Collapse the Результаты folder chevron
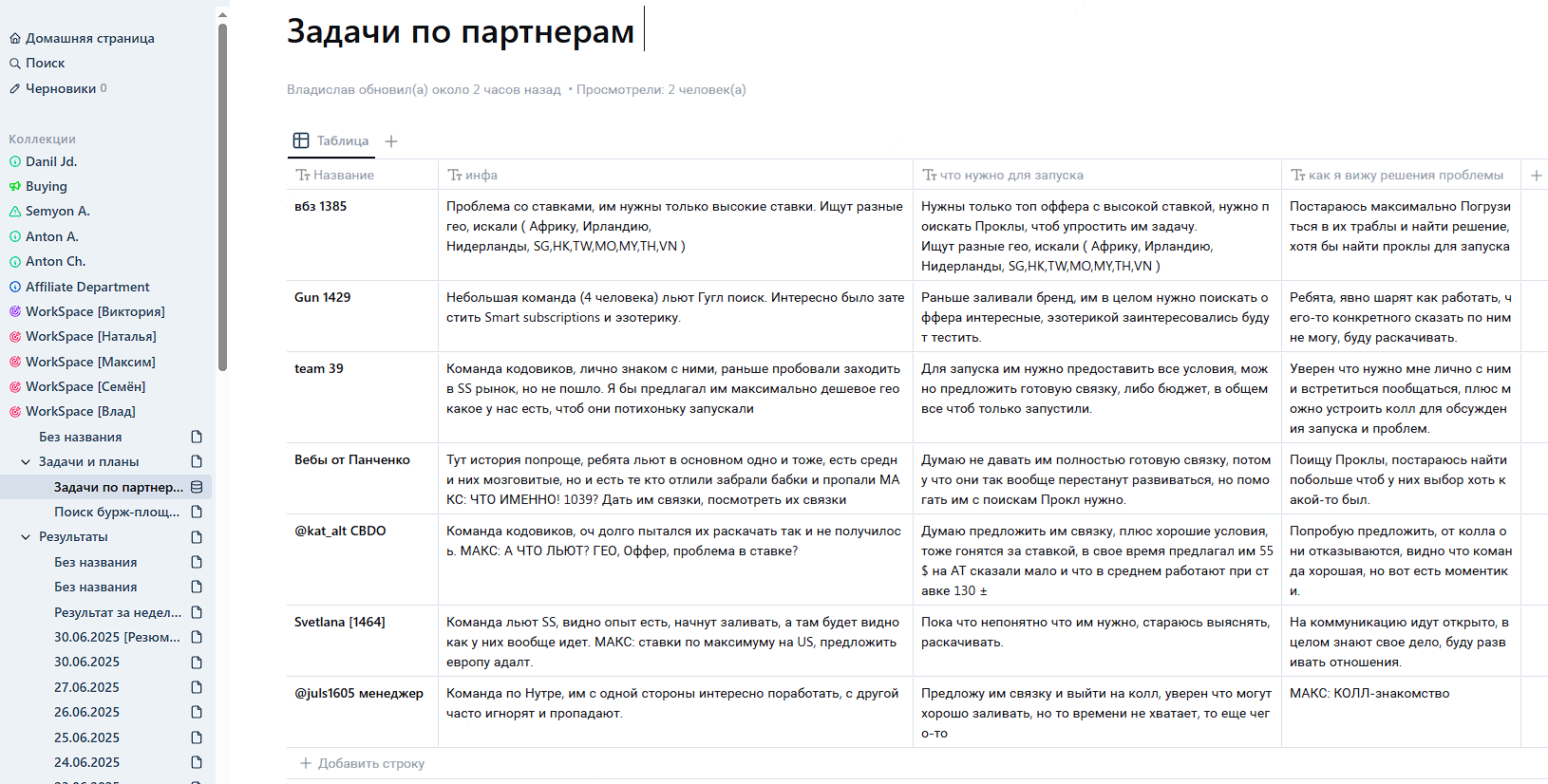This screenshot has height=784, width=1548. (26, 536)
